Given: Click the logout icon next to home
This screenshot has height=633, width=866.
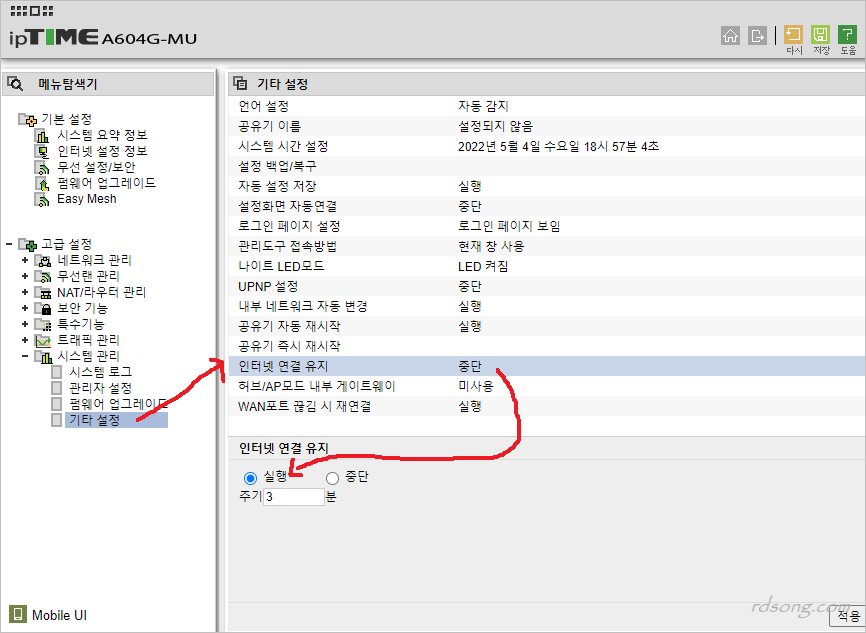Looking at the screenshot, I should point(756,37).
